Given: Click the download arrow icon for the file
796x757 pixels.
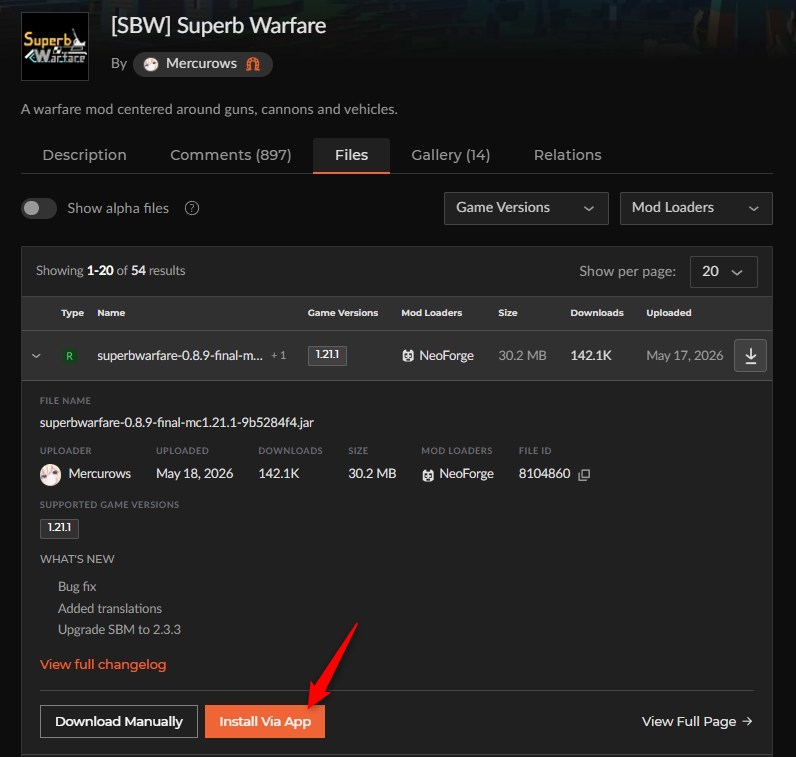Looking at the screenshot, I should 750,355.
